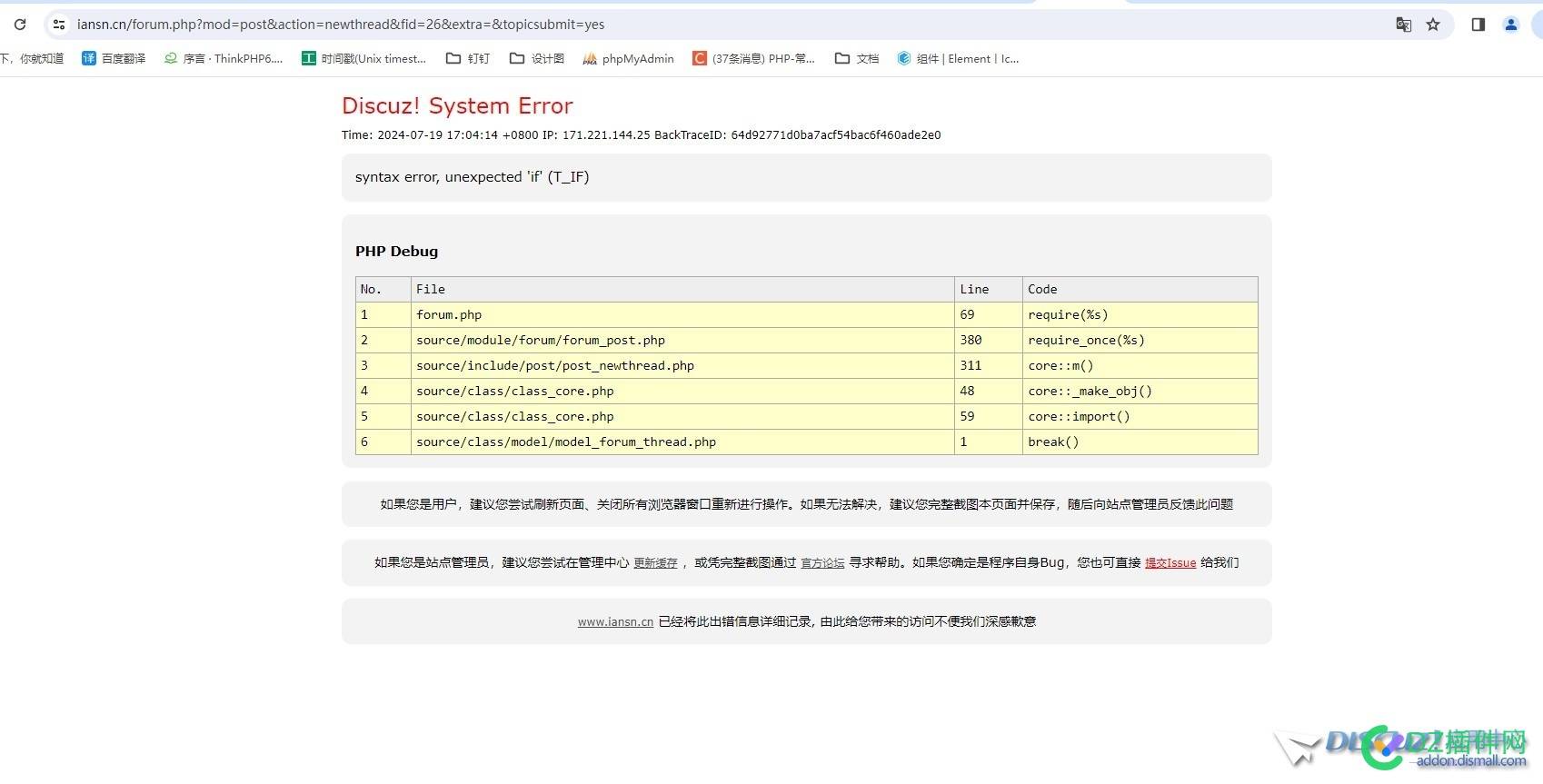Click the model_forum_thread.php file cell
1543x784 pixels.
pos(682,442)
